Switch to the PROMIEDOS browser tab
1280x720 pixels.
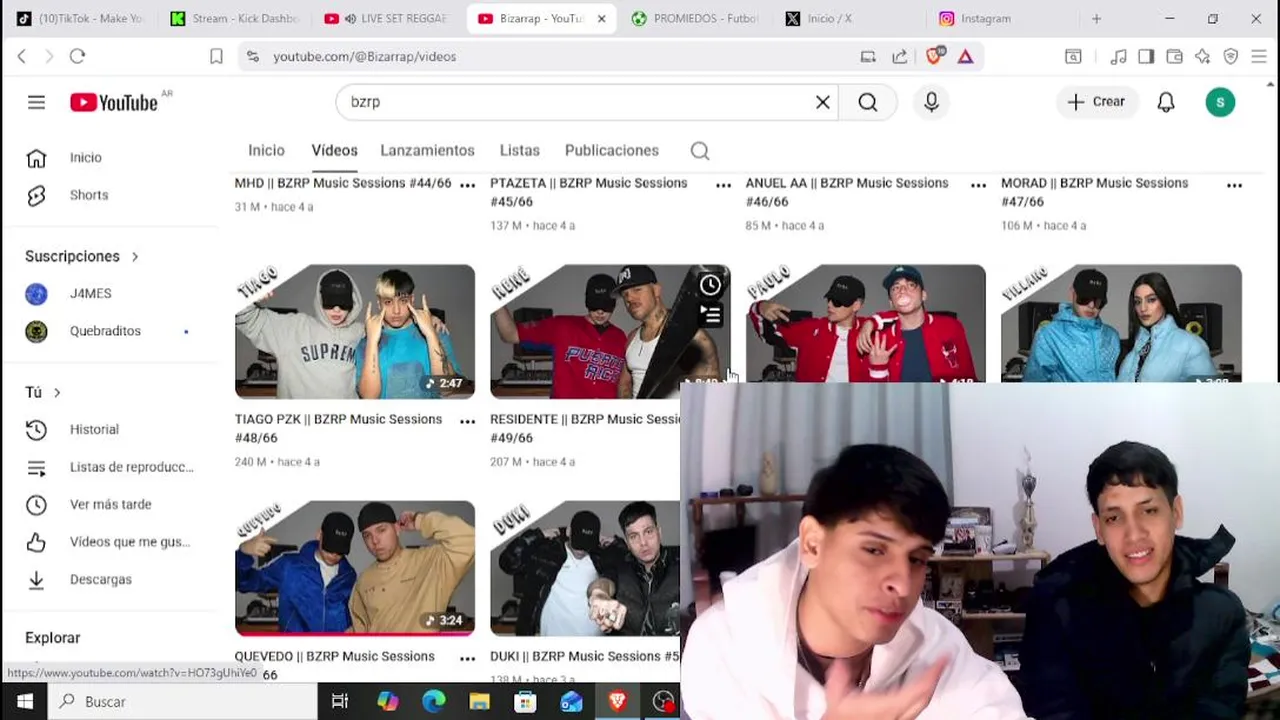tap(694, 18)
